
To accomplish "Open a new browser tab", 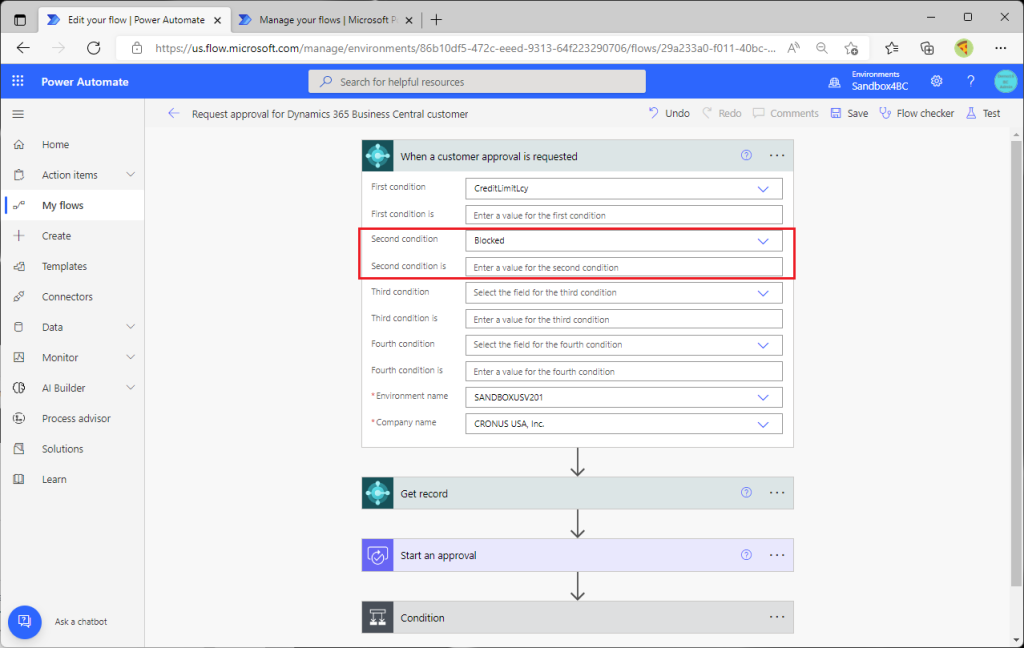I will [436, 20].
